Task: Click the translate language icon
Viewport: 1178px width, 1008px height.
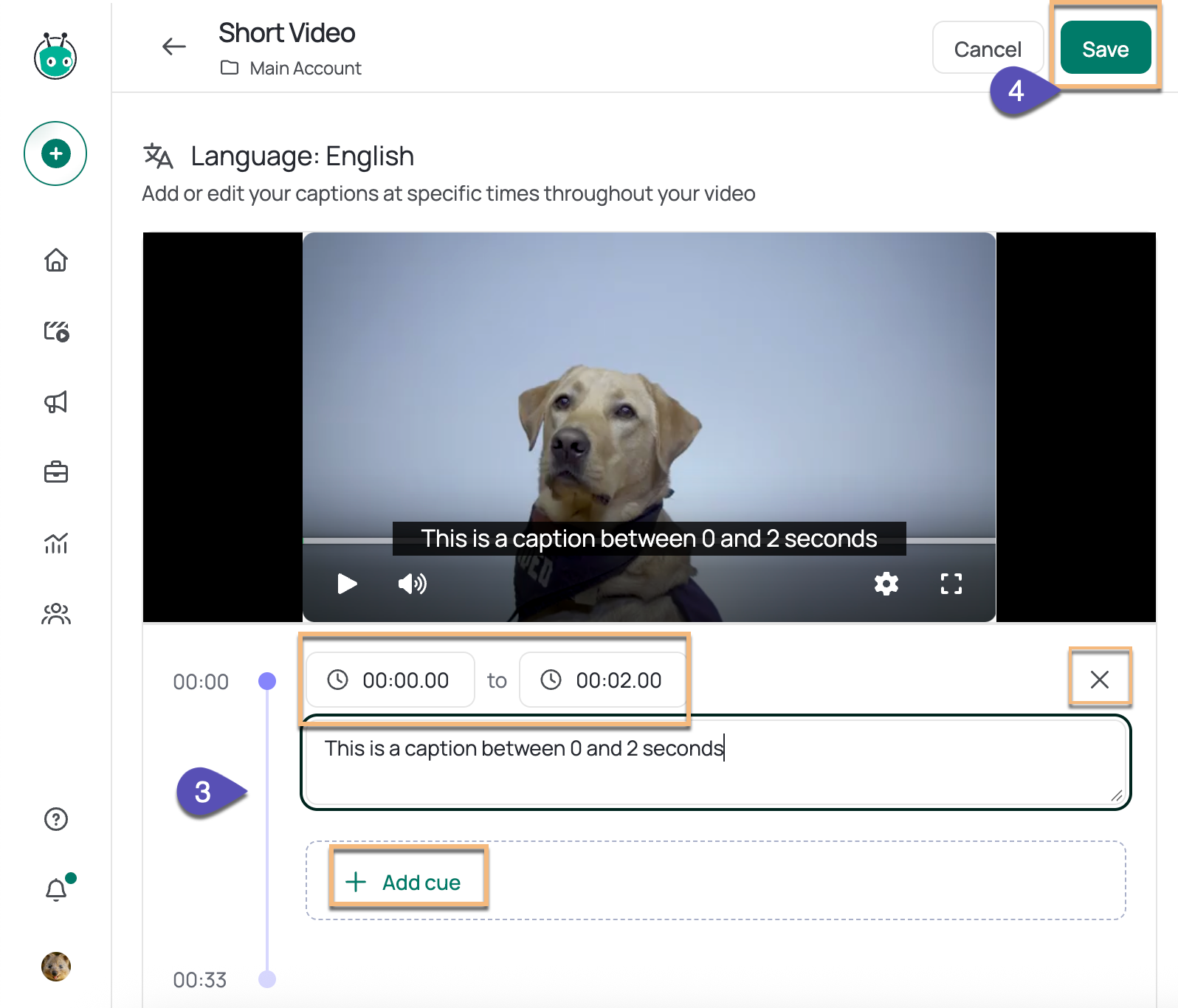Action: 158,156
